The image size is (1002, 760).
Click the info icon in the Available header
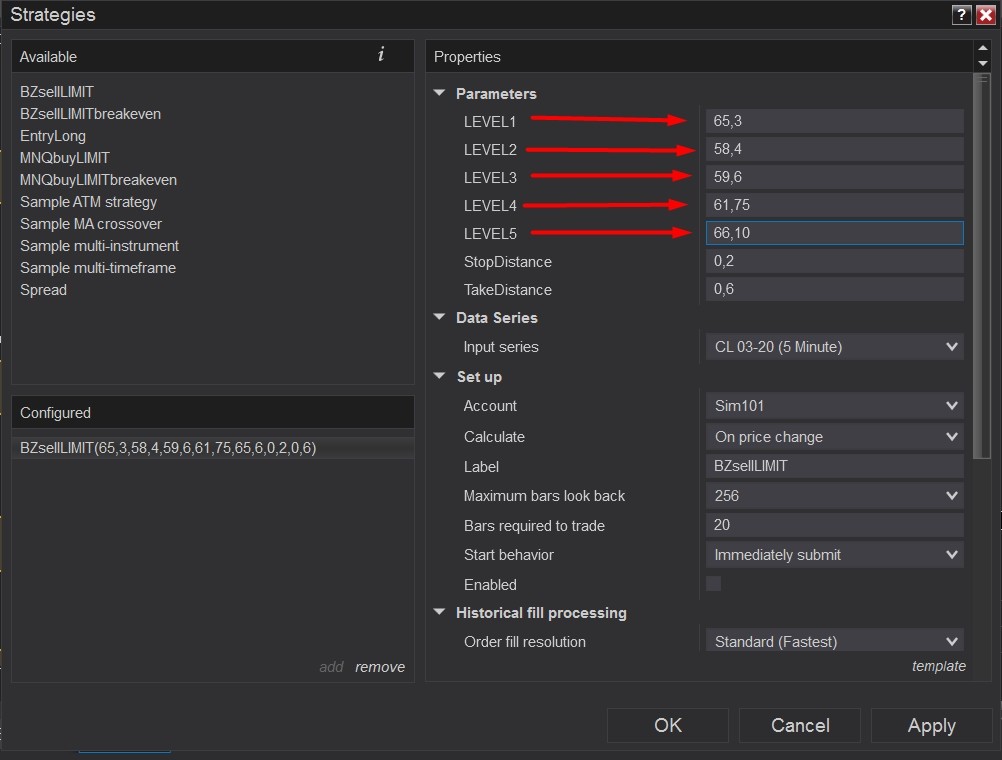pyautogui.click(x=381, y=55)
